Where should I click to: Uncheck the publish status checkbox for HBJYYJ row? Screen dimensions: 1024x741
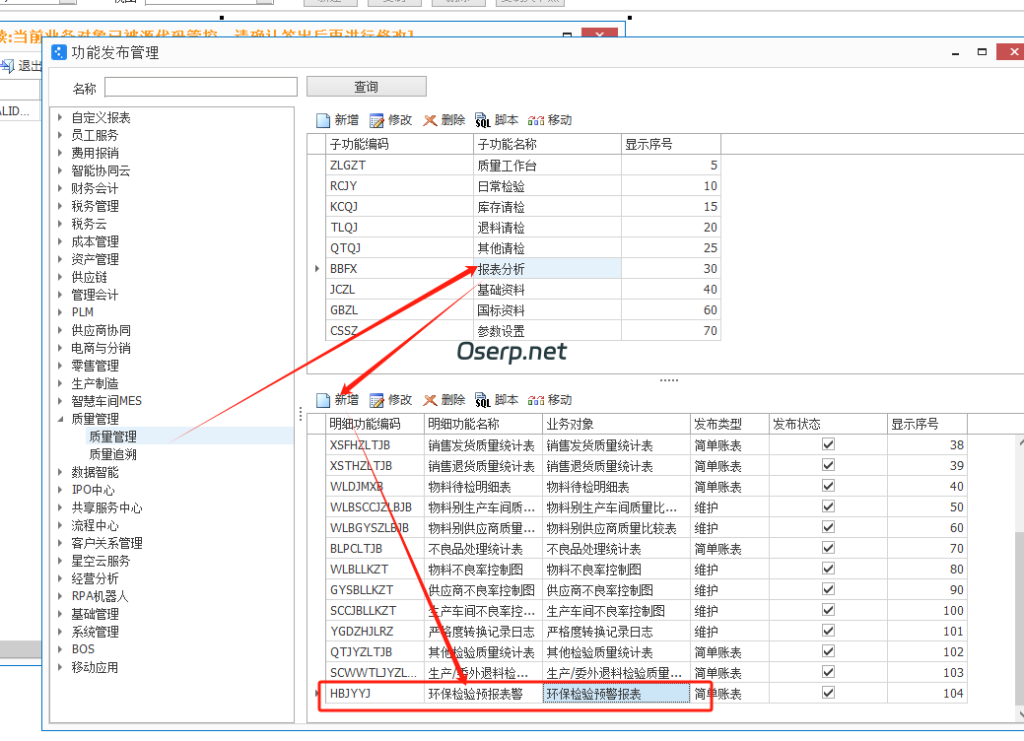point(827,694)
